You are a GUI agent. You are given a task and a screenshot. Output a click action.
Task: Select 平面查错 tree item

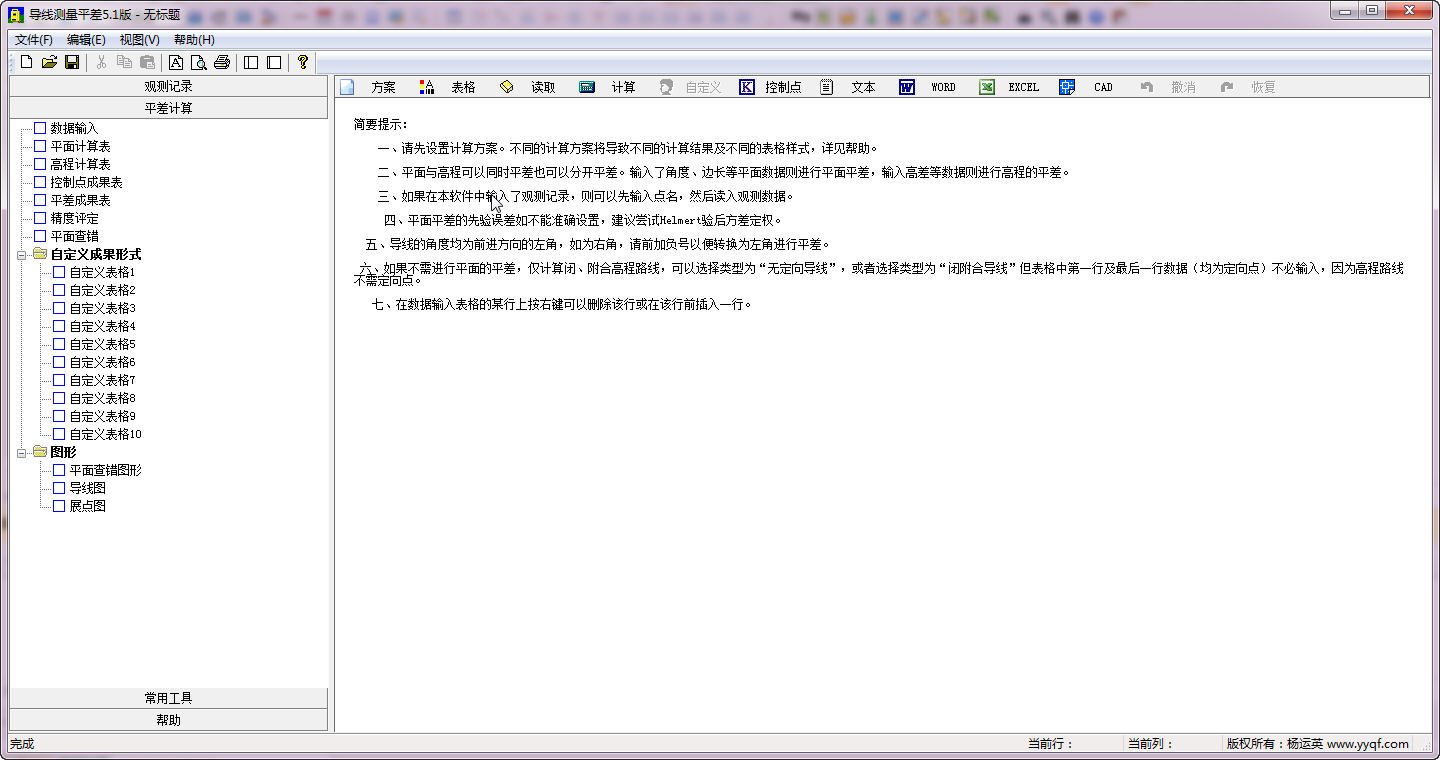[74, 236]
